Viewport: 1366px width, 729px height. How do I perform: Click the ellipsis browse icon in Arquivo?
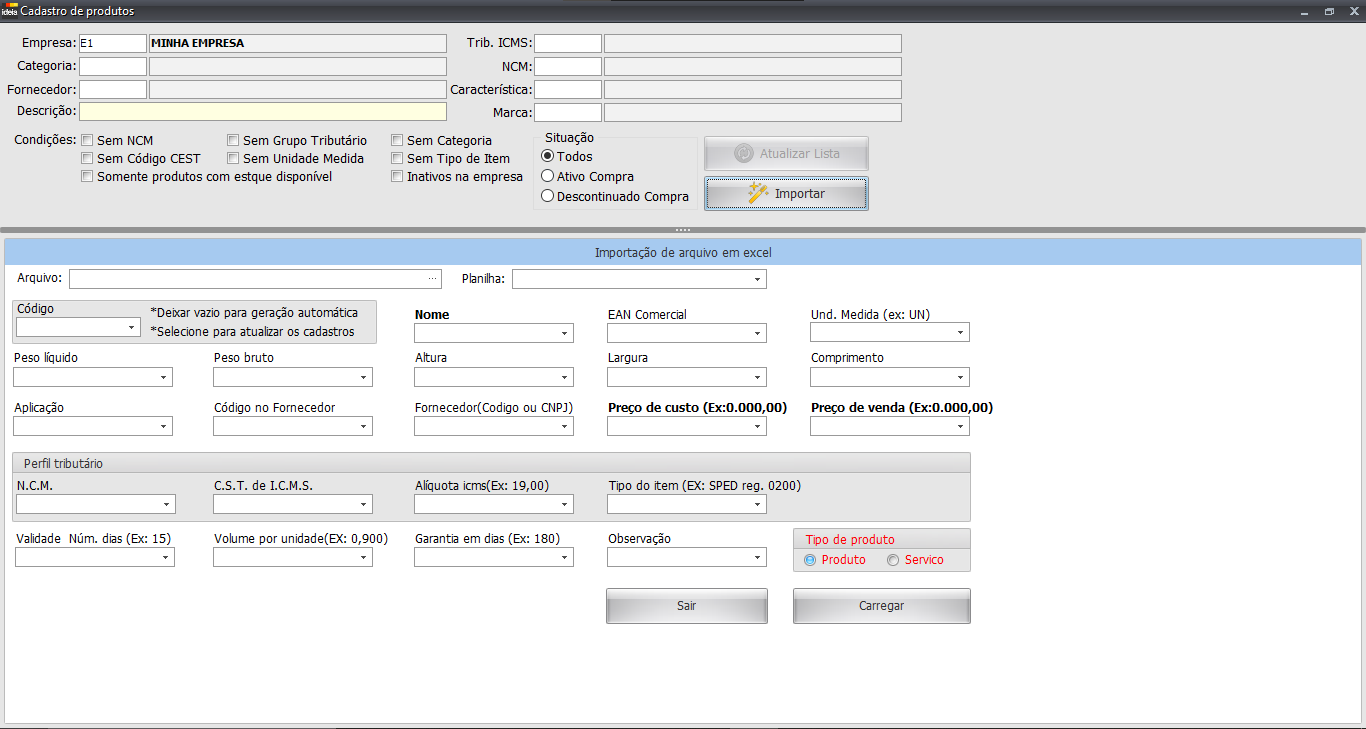tap(432, 279)
